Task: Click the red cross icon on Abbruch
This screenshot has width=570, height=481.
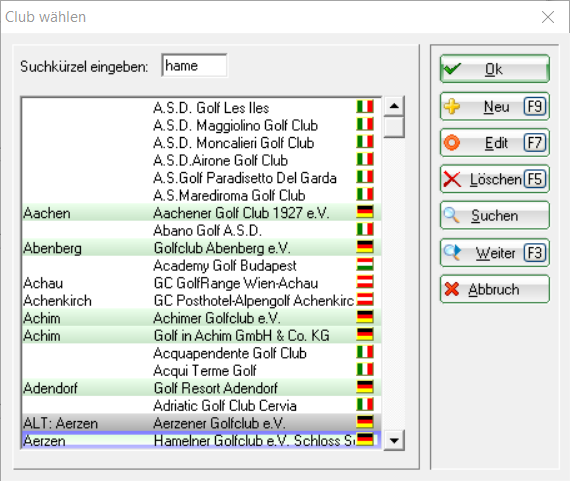Action: click(x=452, y=289)
